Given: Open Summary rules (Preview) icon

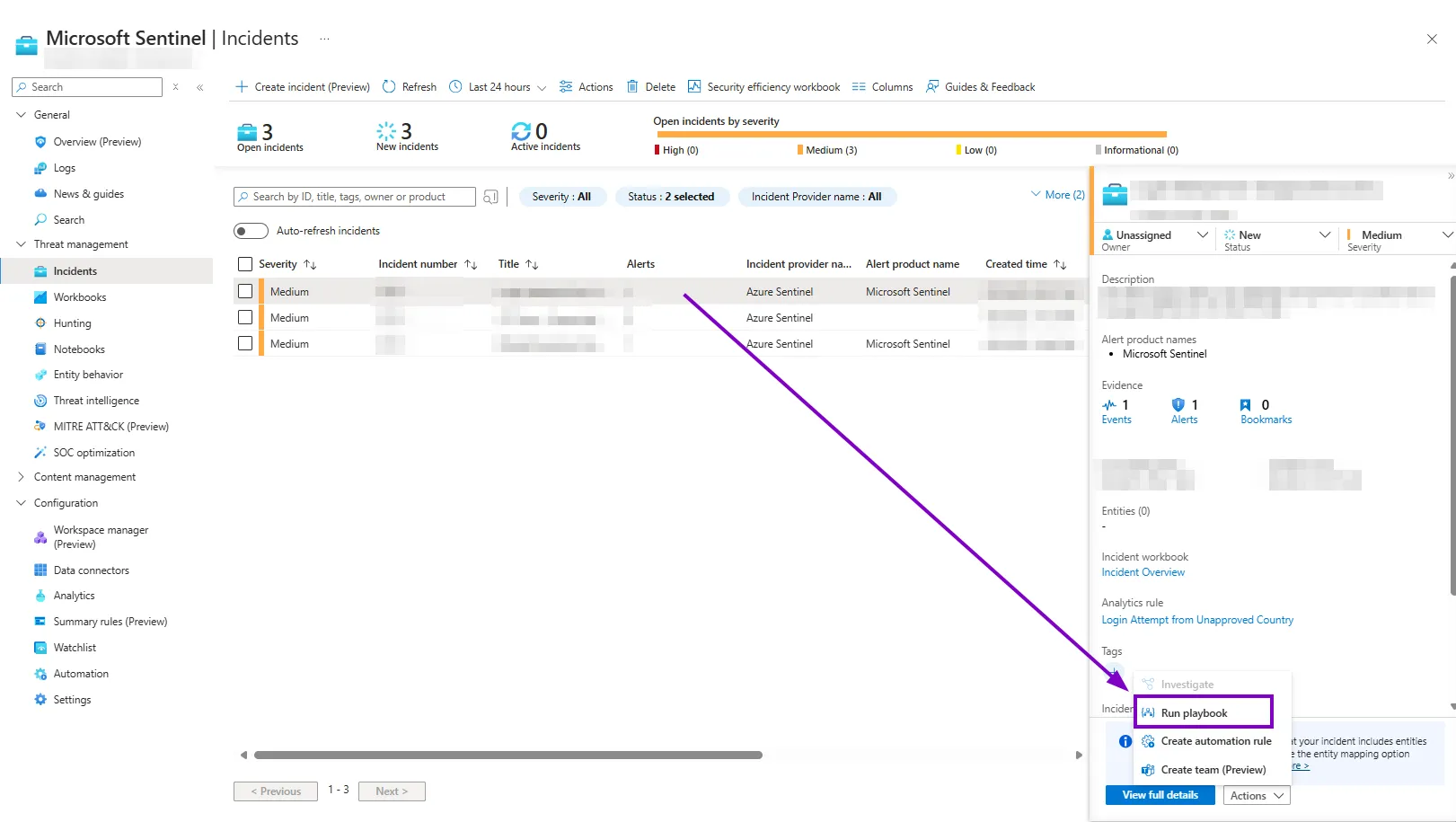Looking at the screenshot, I should [40, 622].
